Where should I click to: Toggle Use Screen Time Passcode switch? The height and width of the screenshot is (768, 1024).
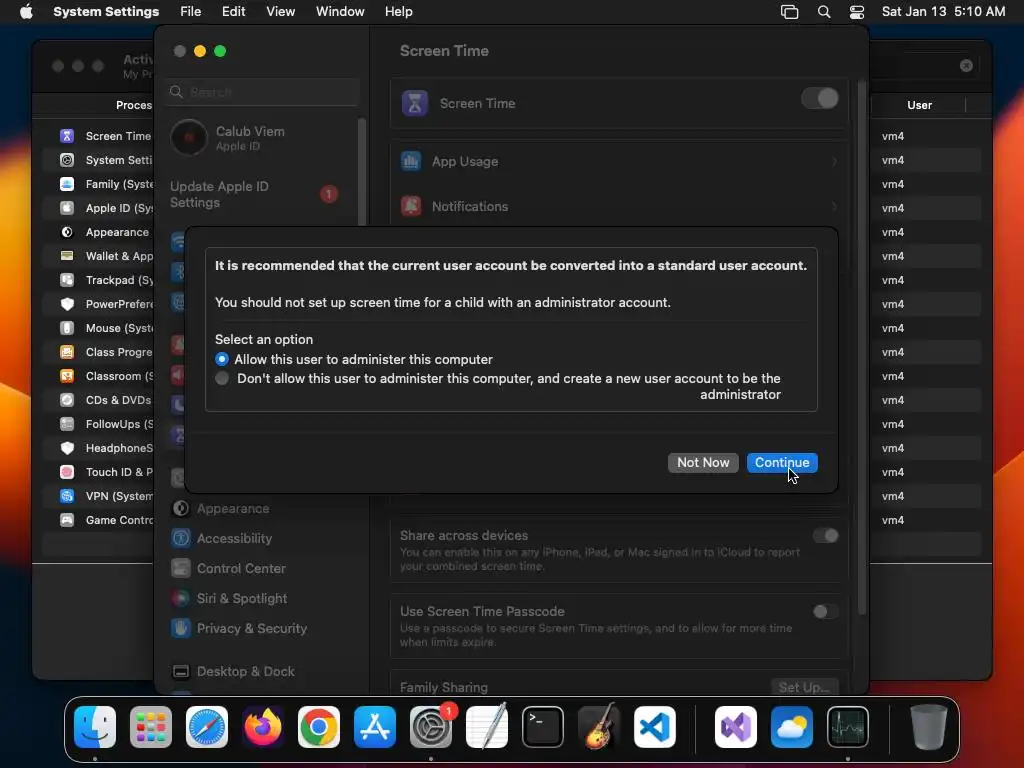pos(825,611)
